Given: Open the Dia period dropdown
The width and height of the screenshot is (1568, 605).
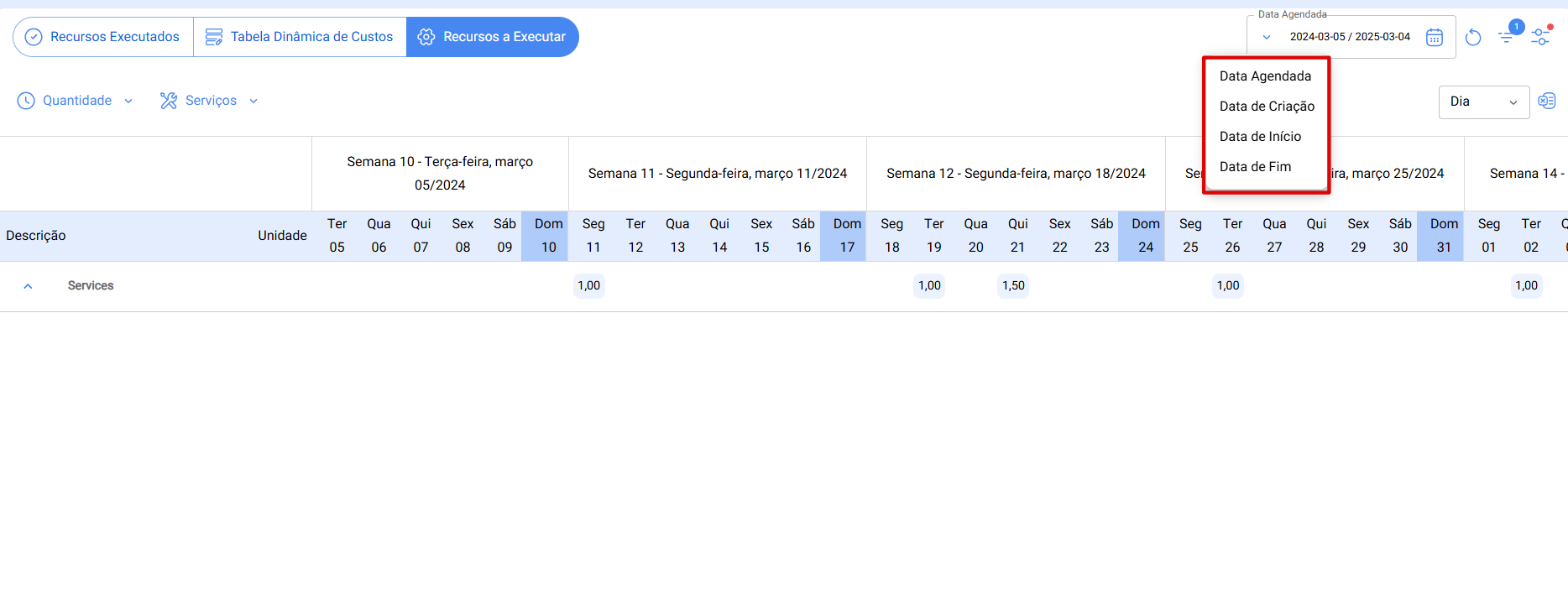Looking at the screenshot, I should (x=1484, y=102).
